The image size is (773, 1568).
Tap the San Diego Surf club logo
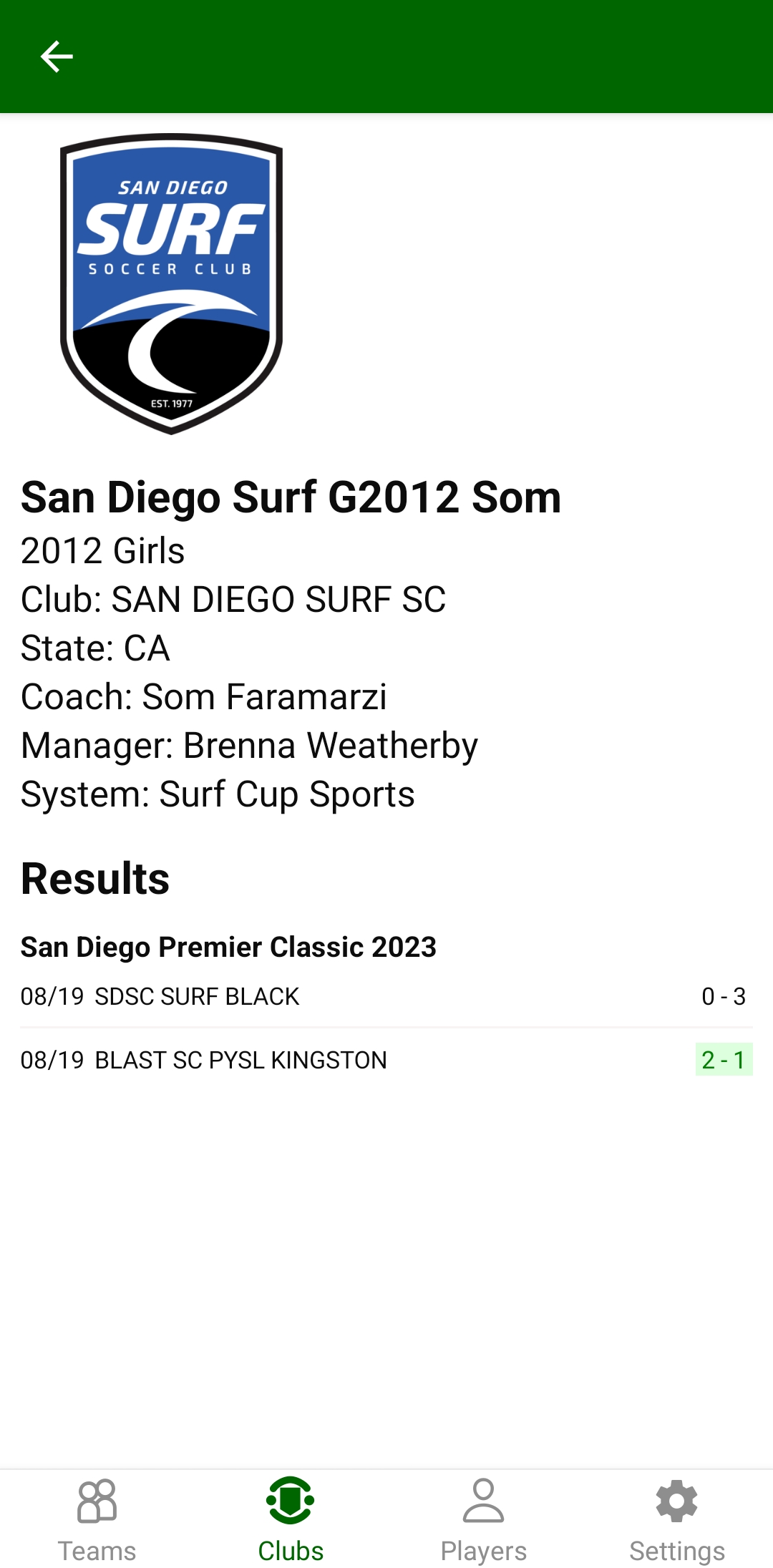(171, 283)
